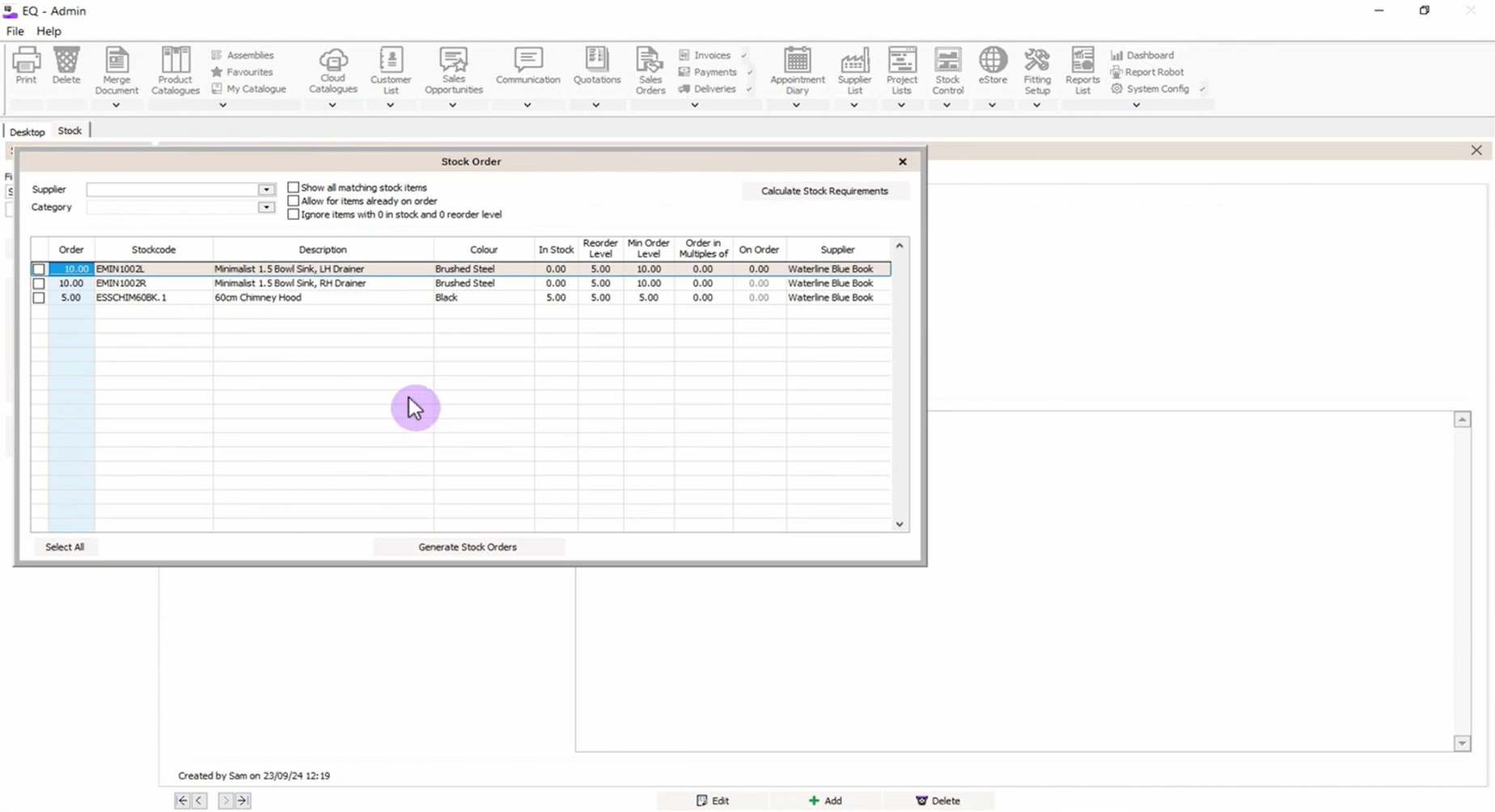Enable Show all matching stock items
This screenshot has height=812, width=1495.
click(x=294, y=188)
